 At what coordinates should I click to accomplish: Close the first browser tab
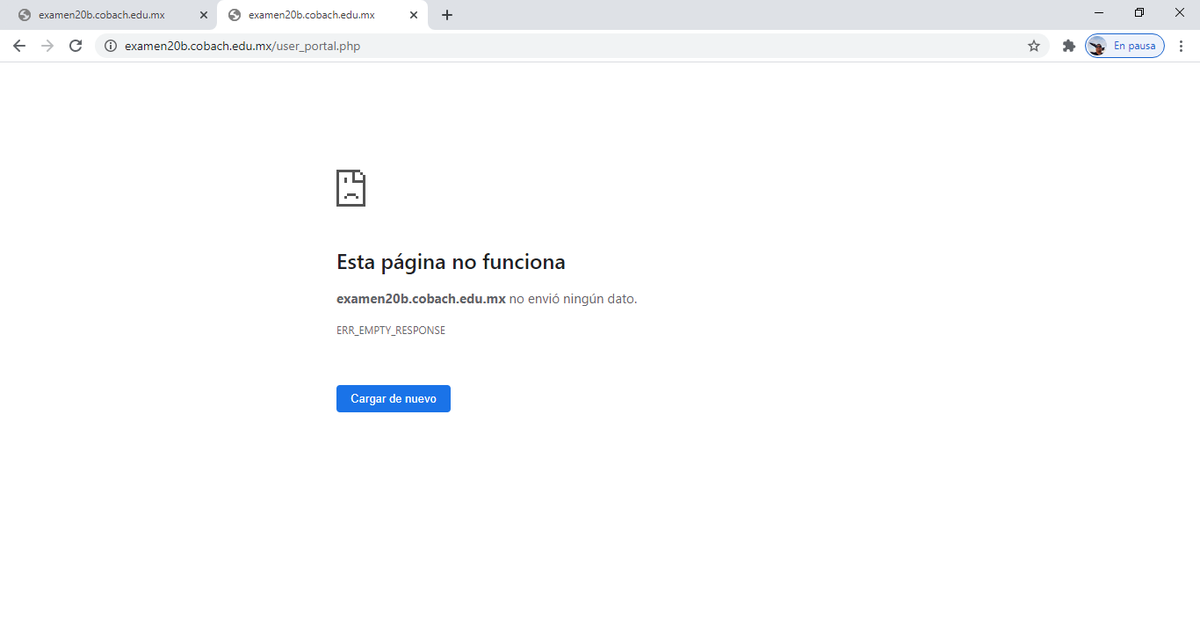[204, 15]
